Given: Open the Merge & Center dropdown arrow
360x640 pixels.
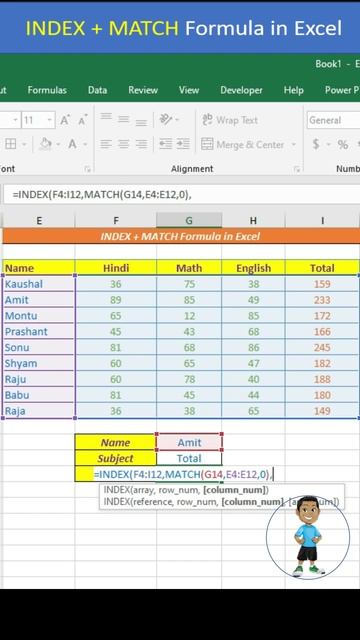Looking at the screenshot, I should [293, 144].
